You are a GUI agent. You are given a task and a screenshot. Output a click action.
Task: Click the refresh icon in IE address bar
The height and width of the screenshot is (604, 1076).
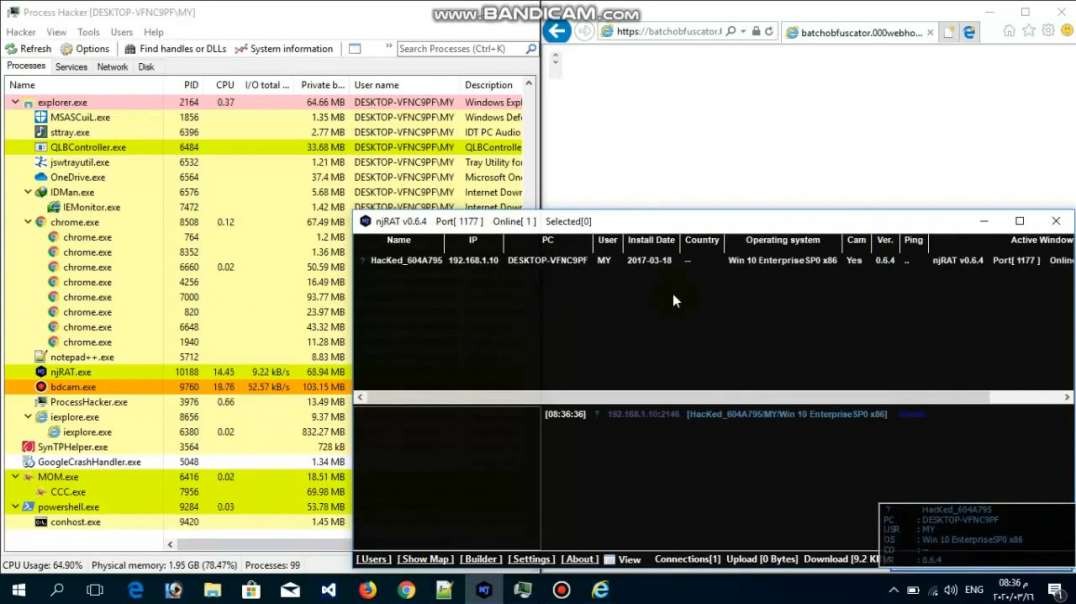tap(769, 32)
